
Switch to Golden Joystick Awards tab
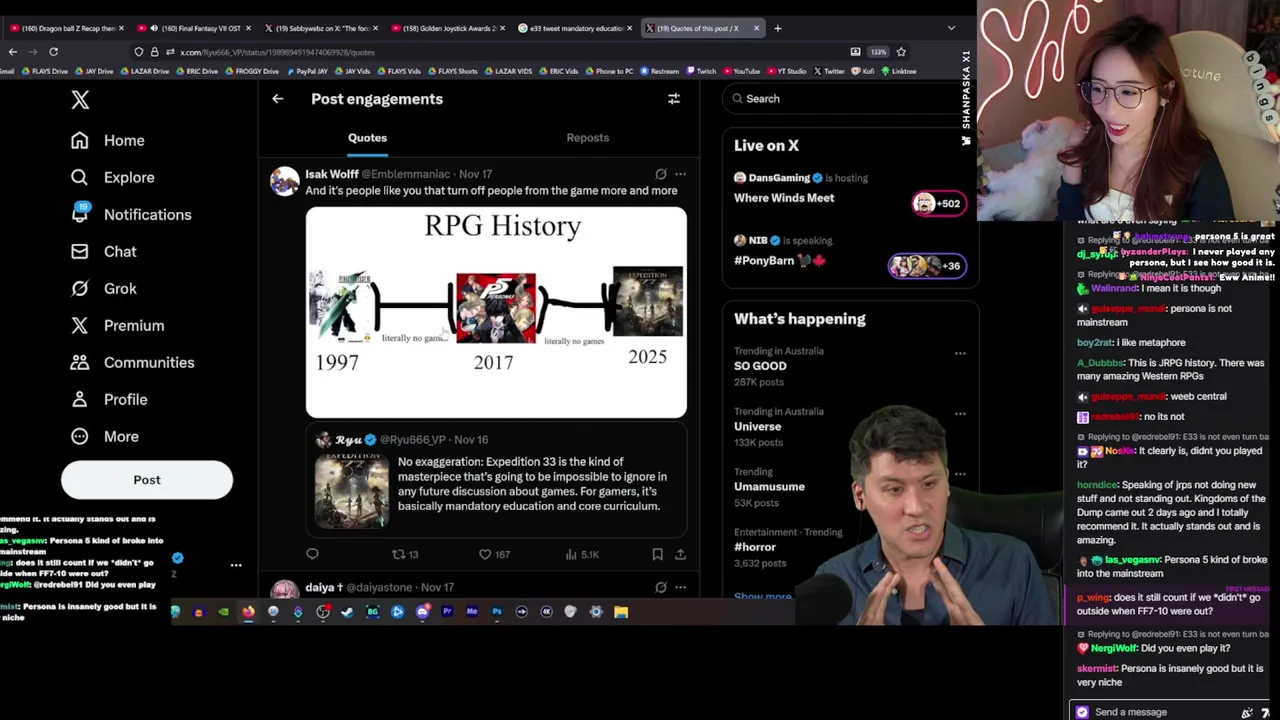446,28
